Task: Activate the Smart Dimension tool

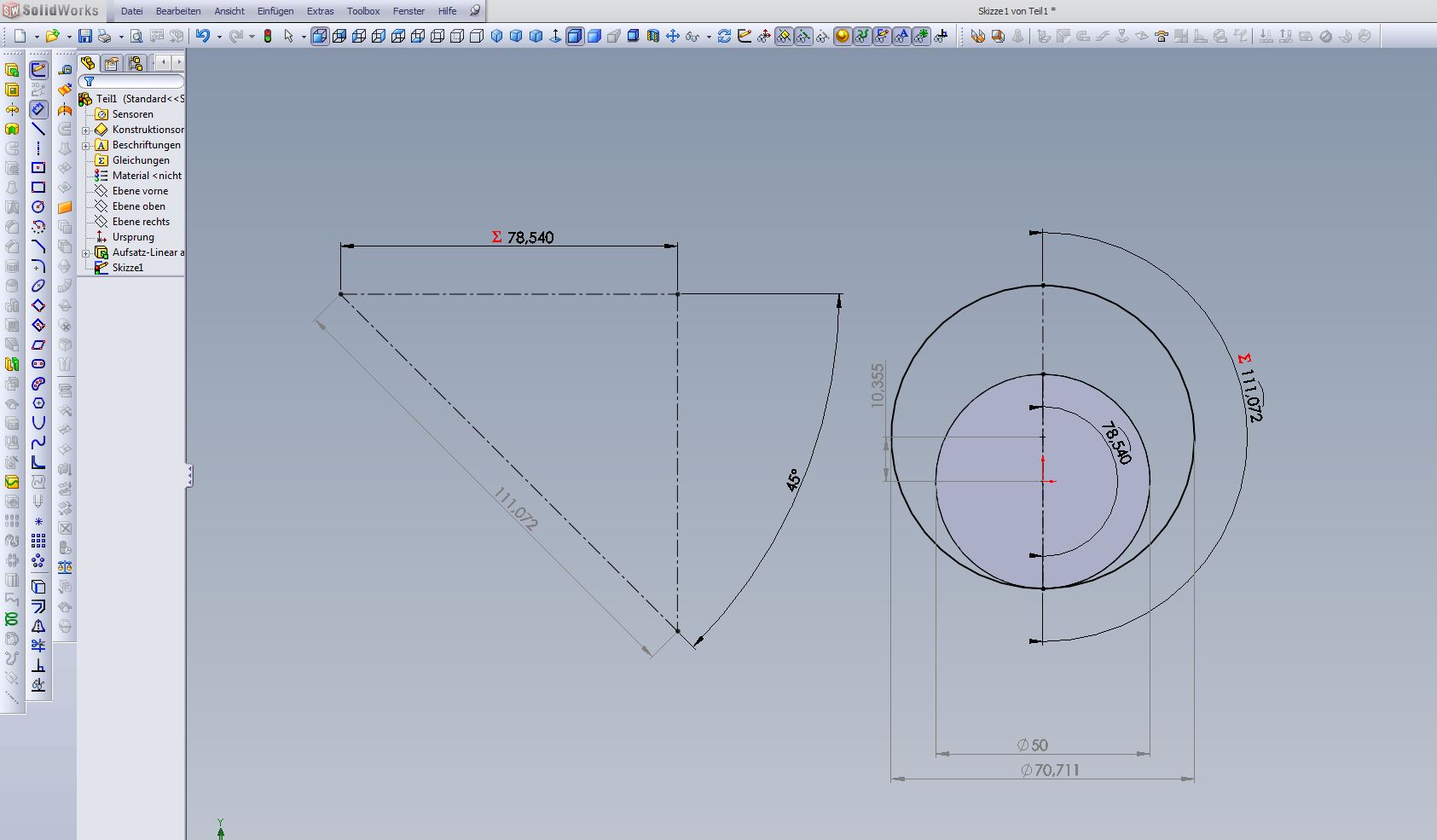Action: [38, 109]
